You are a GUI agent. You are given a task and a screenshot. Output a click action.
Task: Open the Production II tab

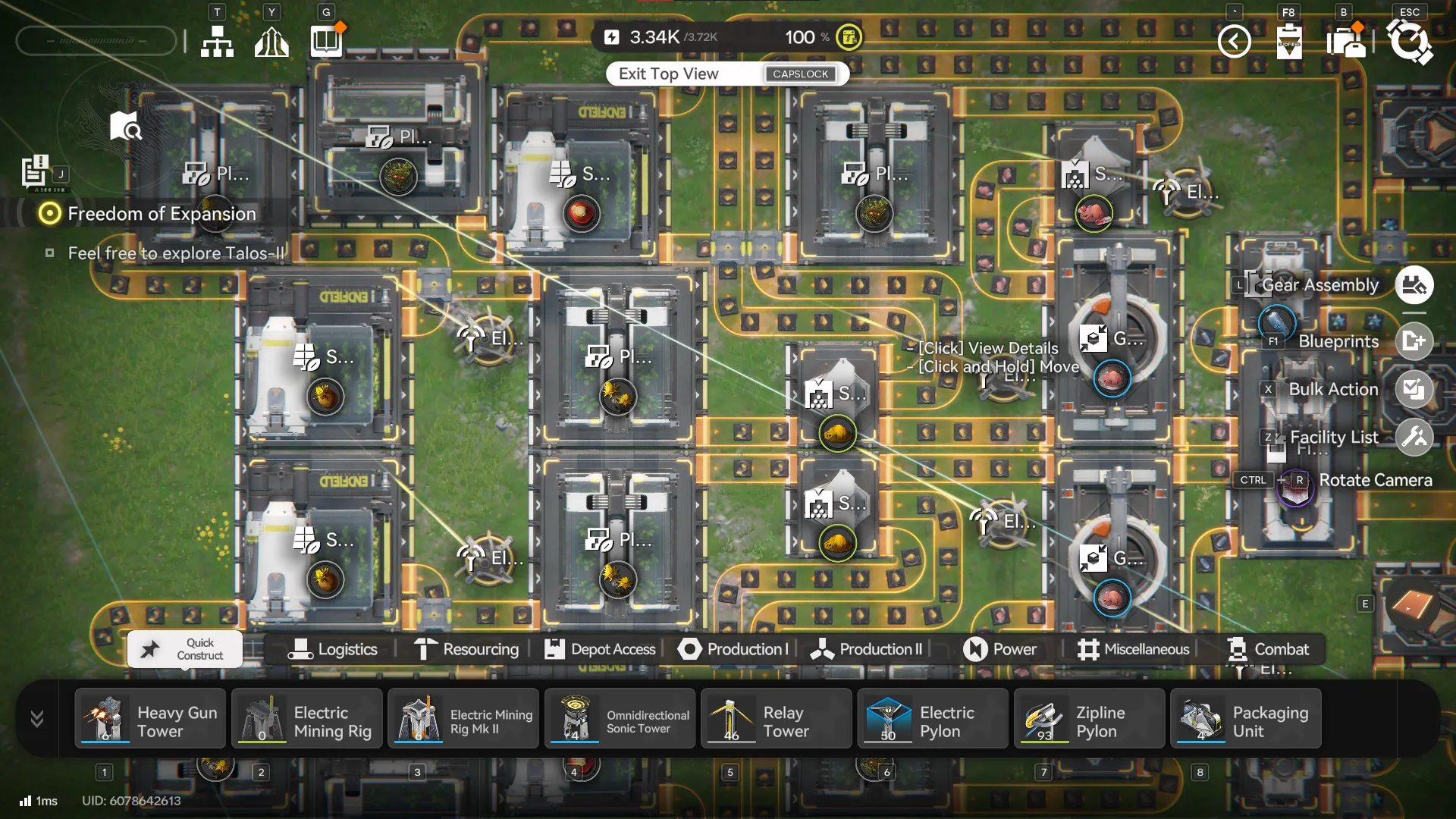click(x=866, y=649)
